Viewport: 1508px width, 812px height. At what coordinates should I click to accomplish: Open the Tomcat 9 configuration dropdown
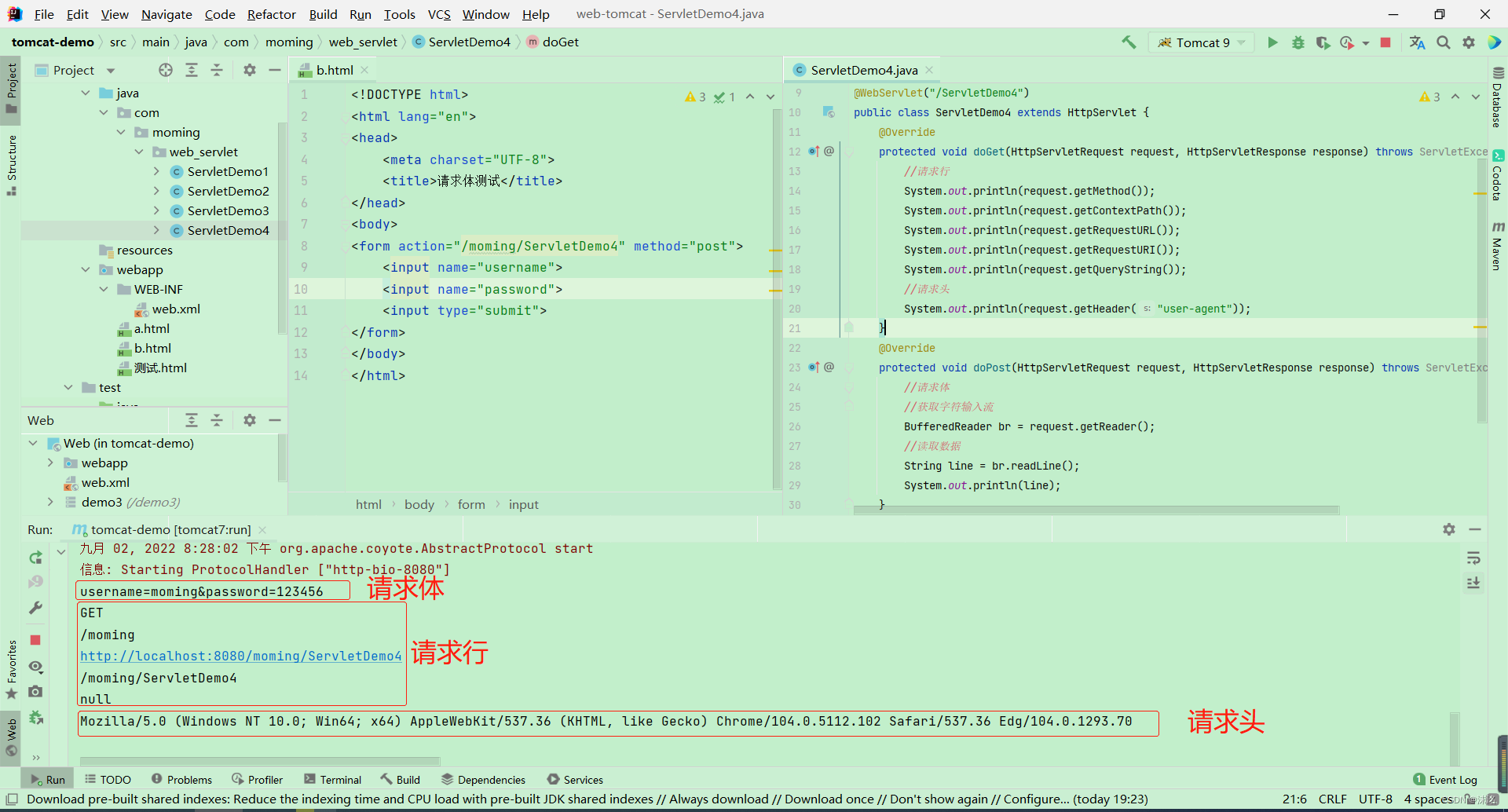tap(1239, 42)
